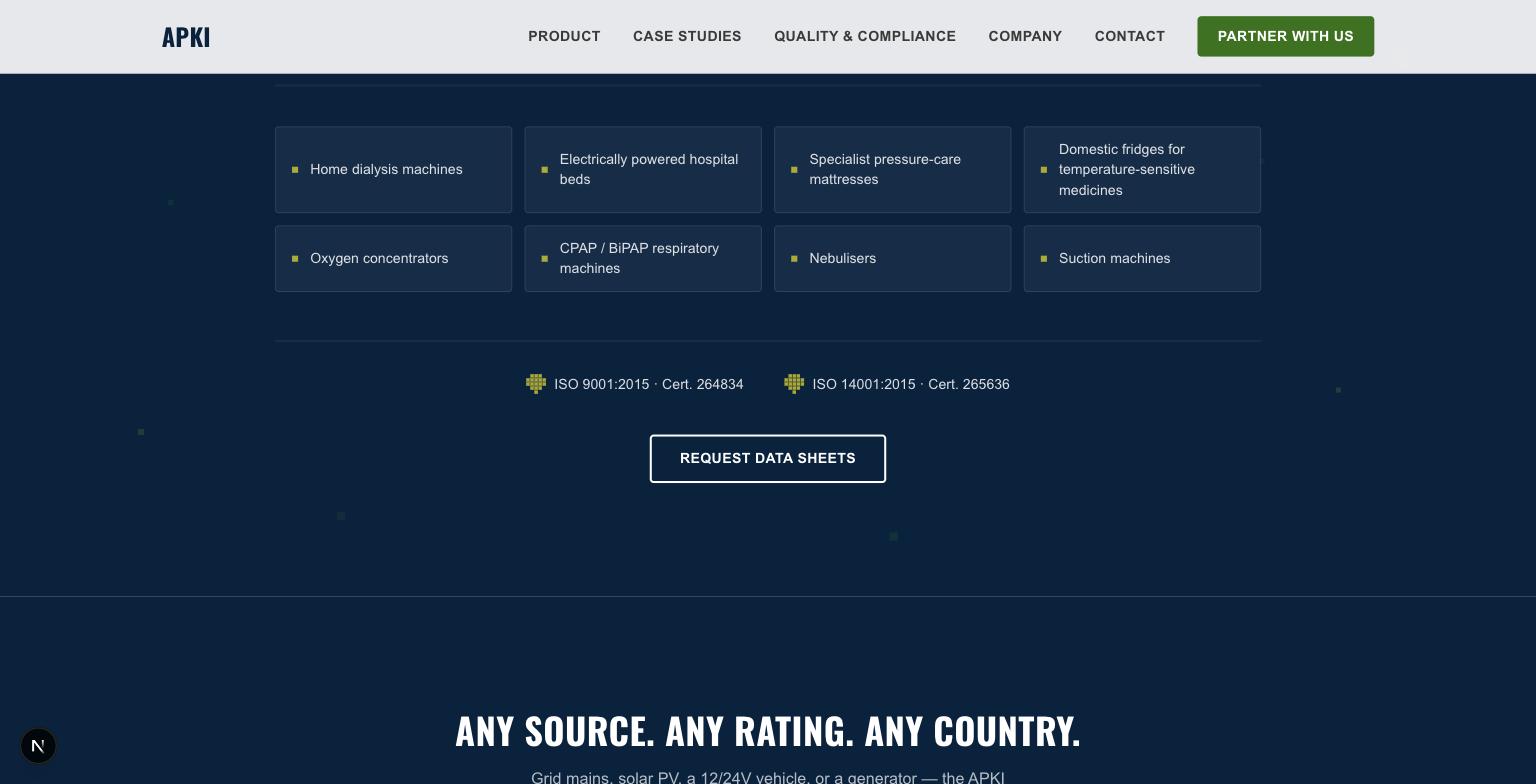Screen dimensions: 1536x784
Task: Click the Request Data Sheets button
Action: tap(768, 459)
